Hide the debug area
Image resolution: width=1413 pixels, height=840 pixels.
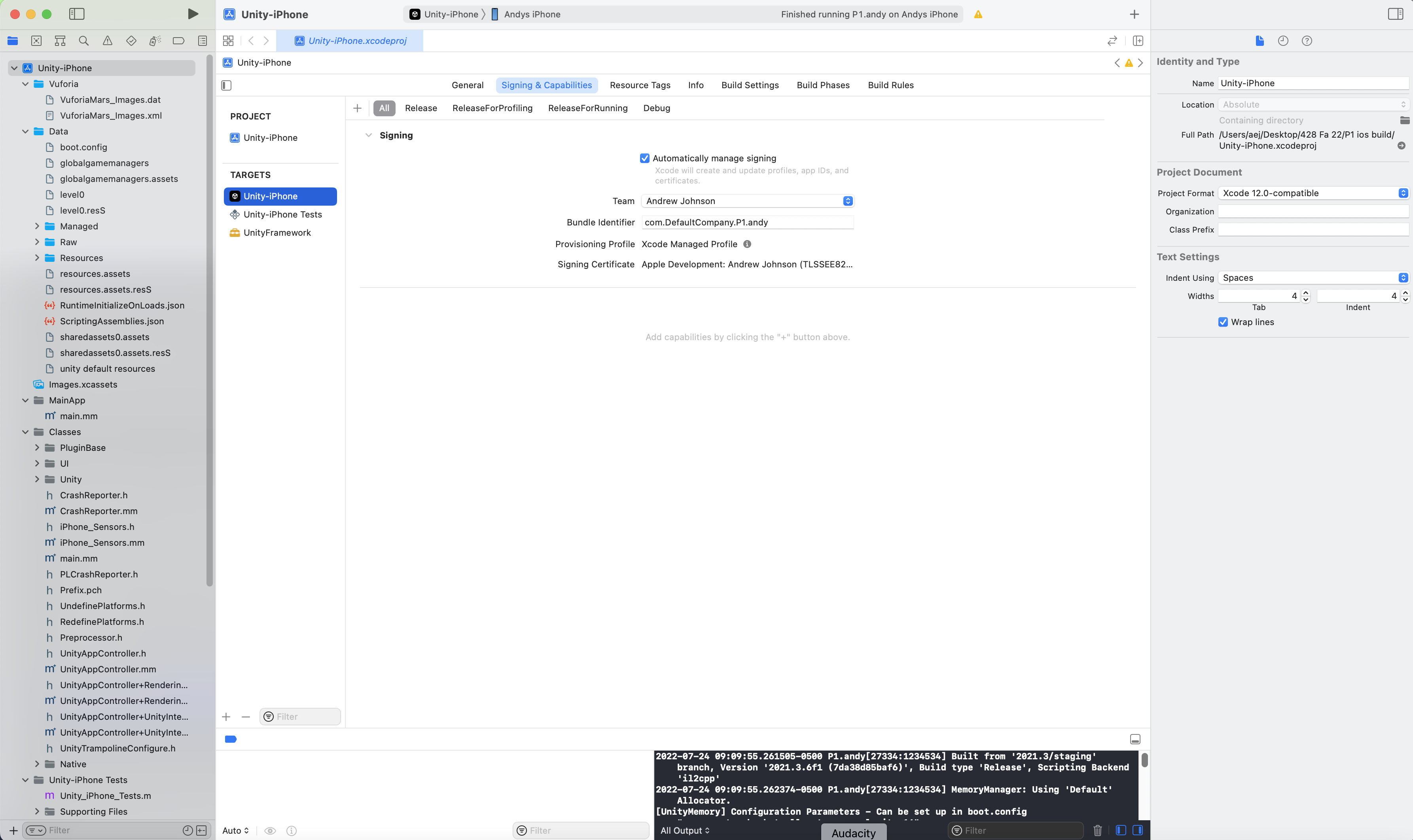tap(1135, 739)
